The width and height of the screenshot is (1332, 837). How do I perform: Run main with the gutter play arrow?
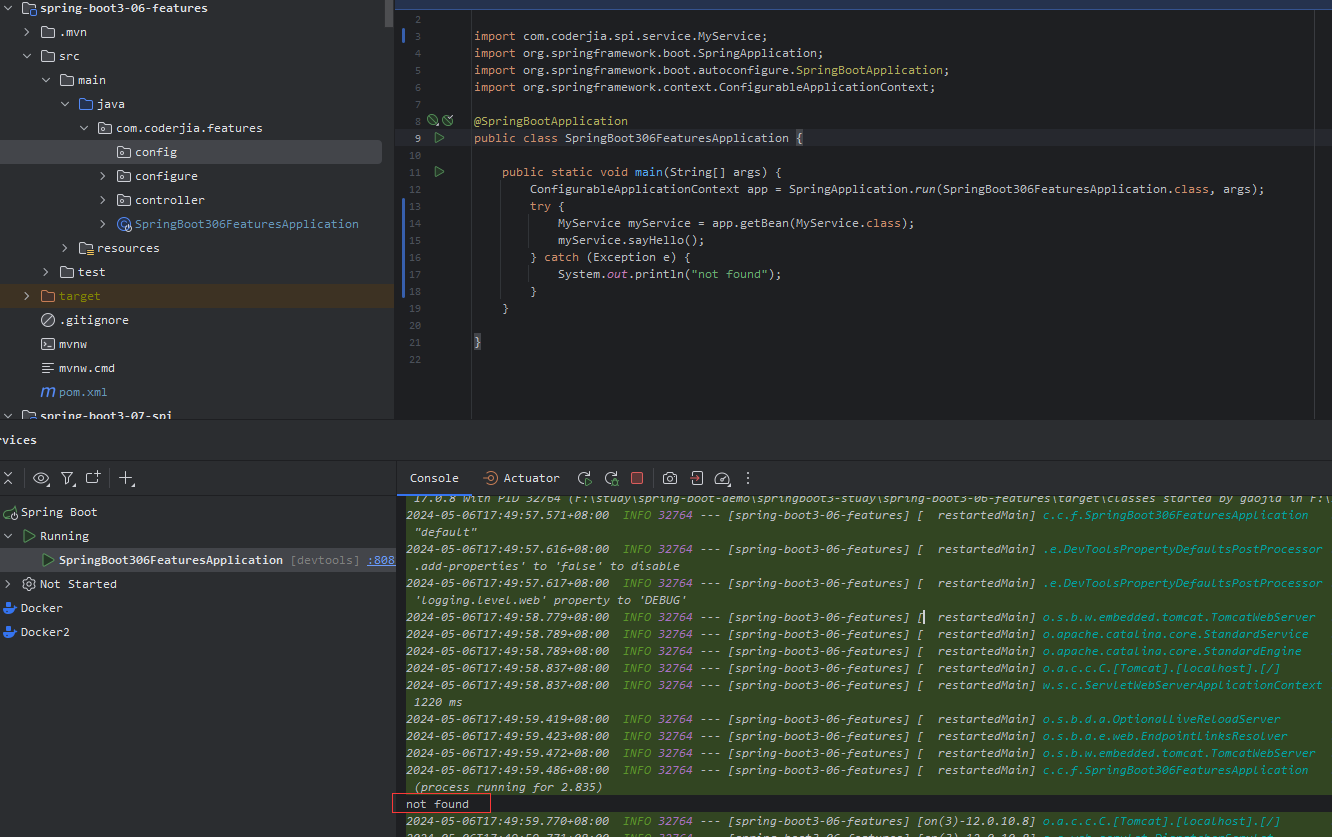coord(438,171)
